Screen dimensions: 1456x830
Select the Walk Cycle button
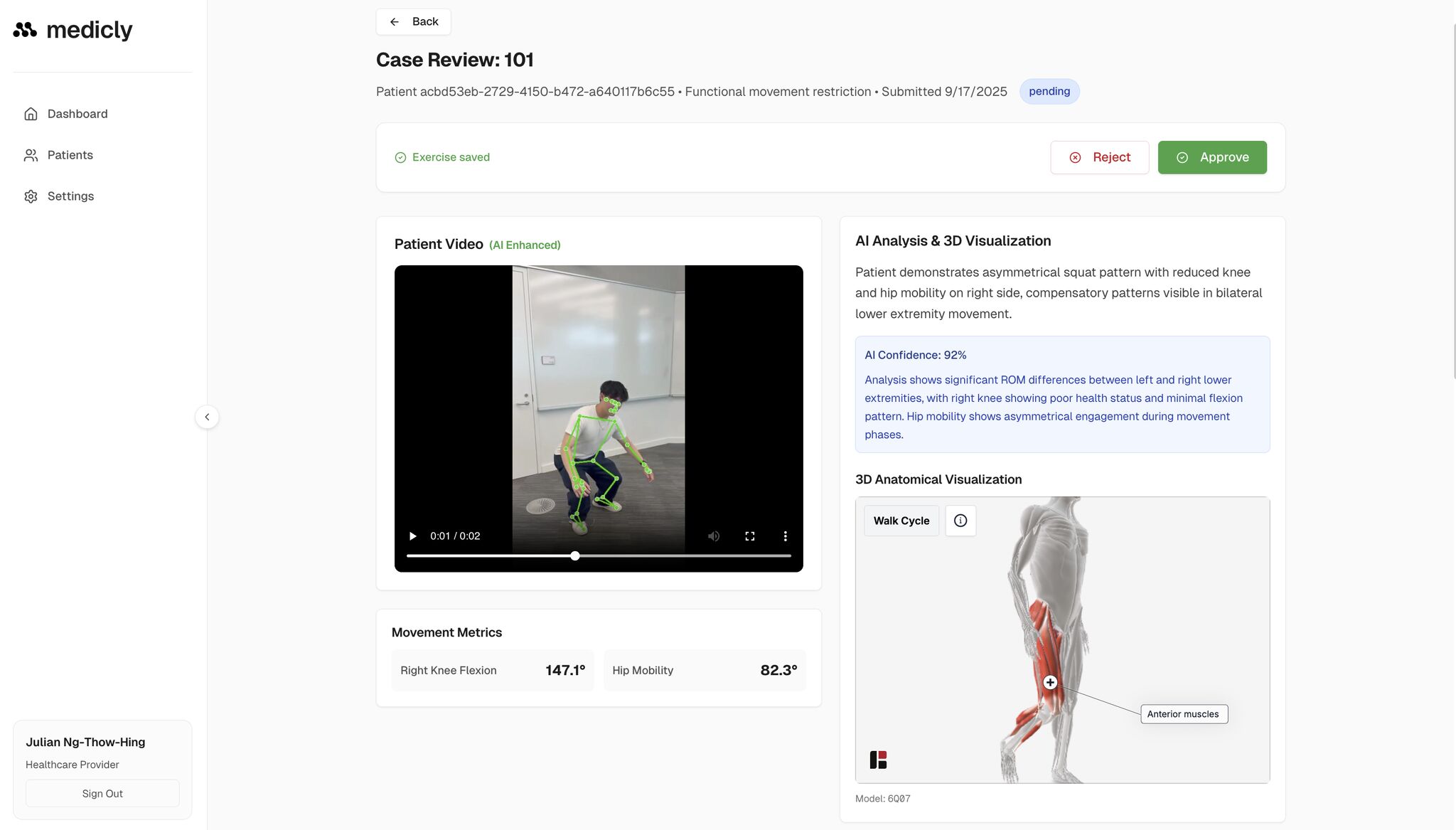[x=901, y=521]
